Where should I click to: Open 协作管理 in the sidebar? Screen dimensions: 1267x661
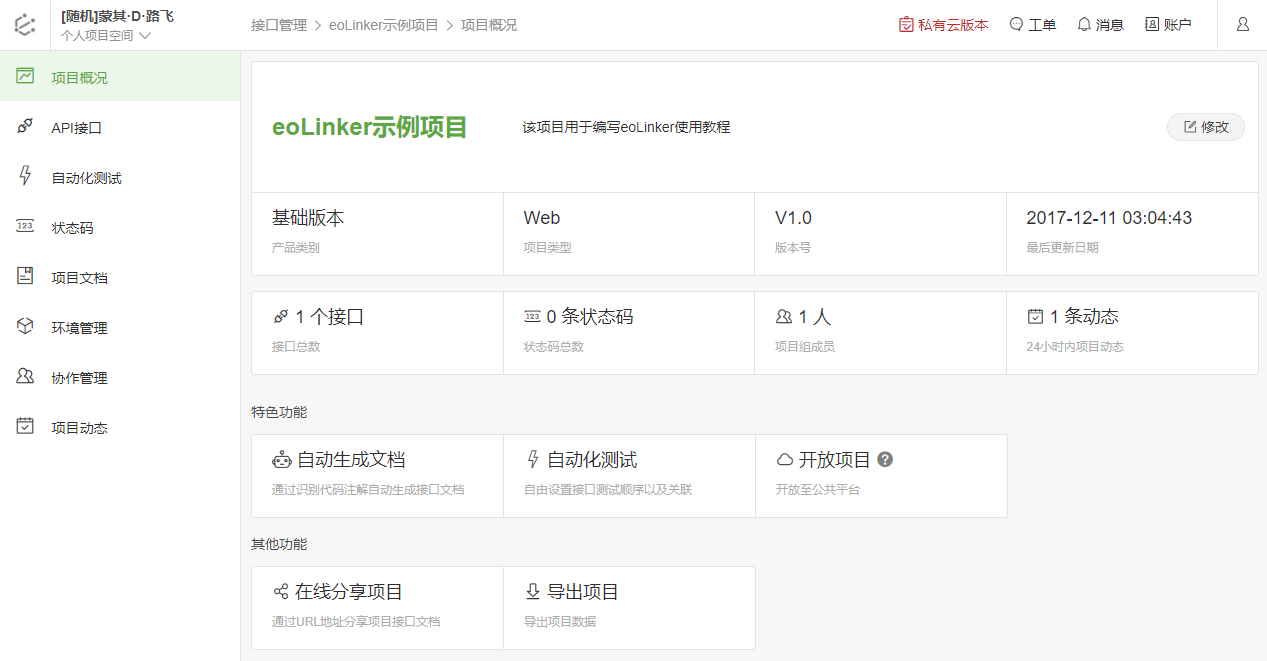pyautogui.click(x=120, y=377)
